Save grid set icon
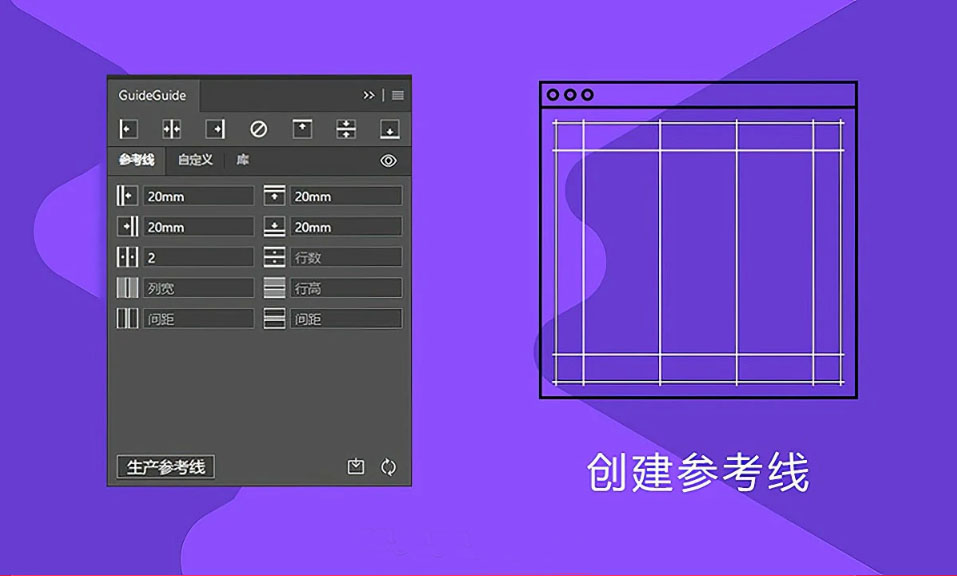The image size is (957, 576). point(356,467)
